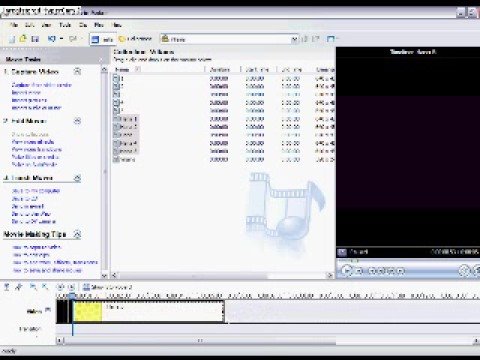Open the Clip menu
Screen dimensions: 480x360
tap(83, 25)
